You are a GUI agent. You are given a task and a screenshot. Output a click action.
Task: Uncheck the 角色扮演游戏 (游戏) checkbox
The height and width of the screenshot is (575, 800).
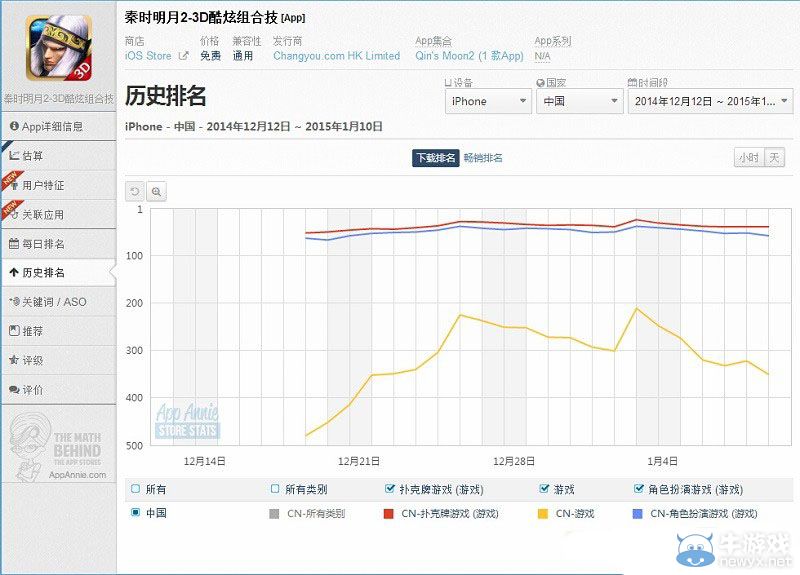(638, 489)
